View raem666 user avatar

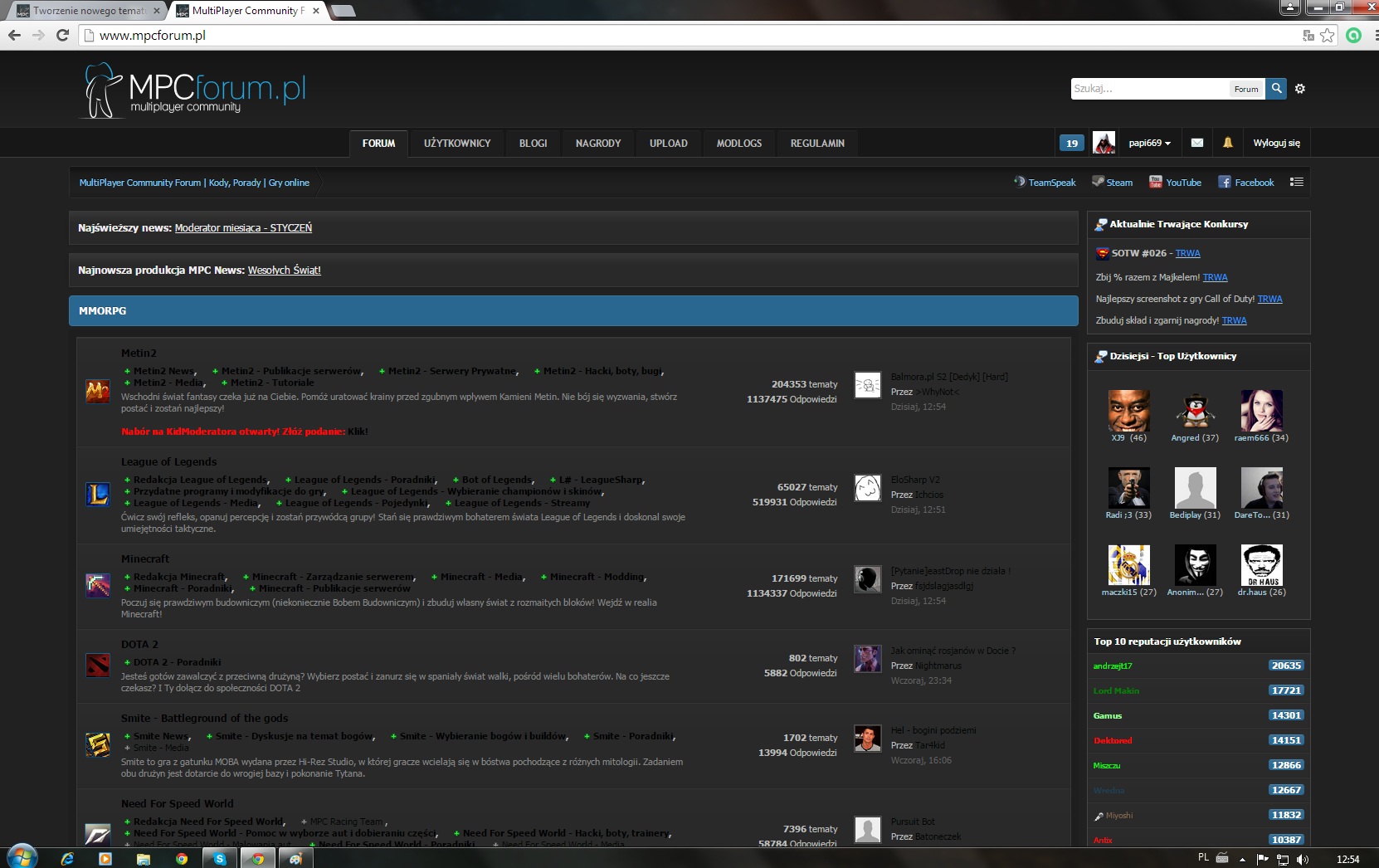coord(1261,411)
